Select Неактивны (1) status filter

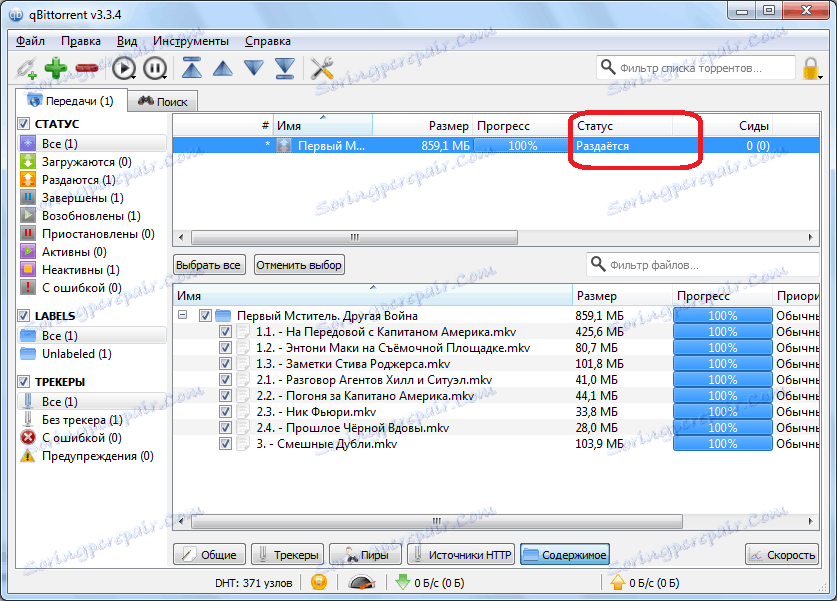click(x=92, y=270)
